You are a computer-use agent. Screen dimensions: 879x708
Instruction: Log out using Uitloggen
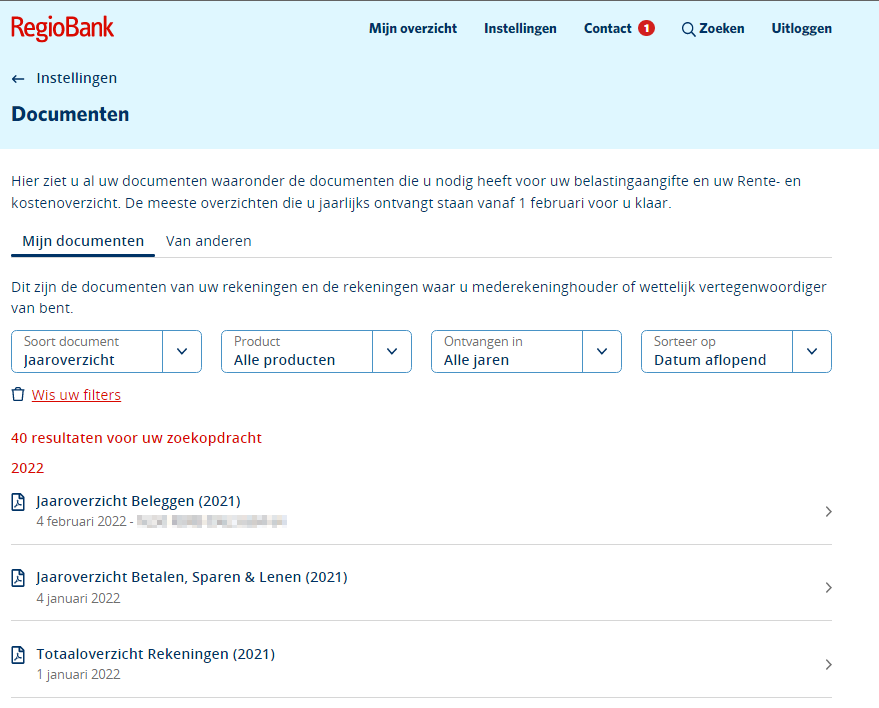click(801, 28)
